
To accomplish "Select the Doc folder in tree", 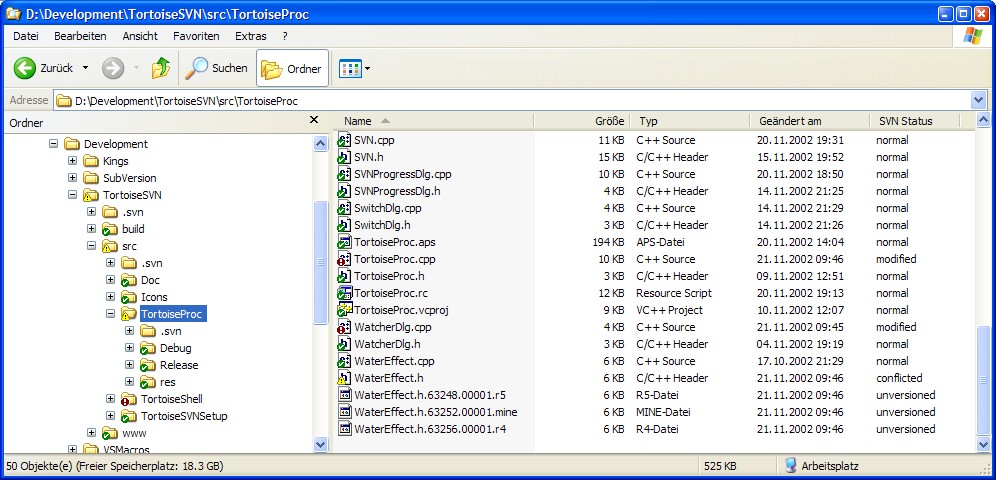I will point(150,280).
